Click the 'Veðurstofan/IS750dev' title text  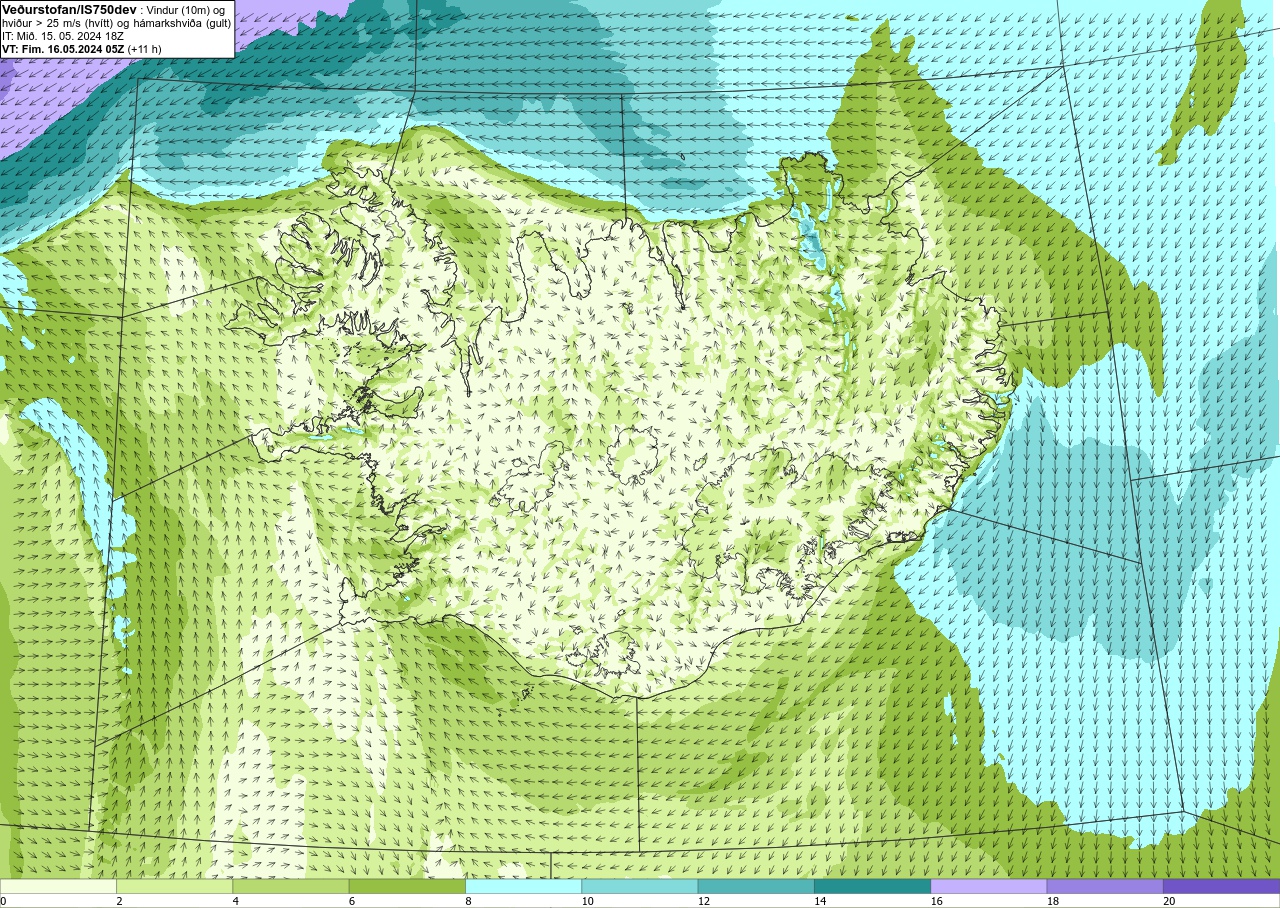pyautogui.click(x=69, y=9)
